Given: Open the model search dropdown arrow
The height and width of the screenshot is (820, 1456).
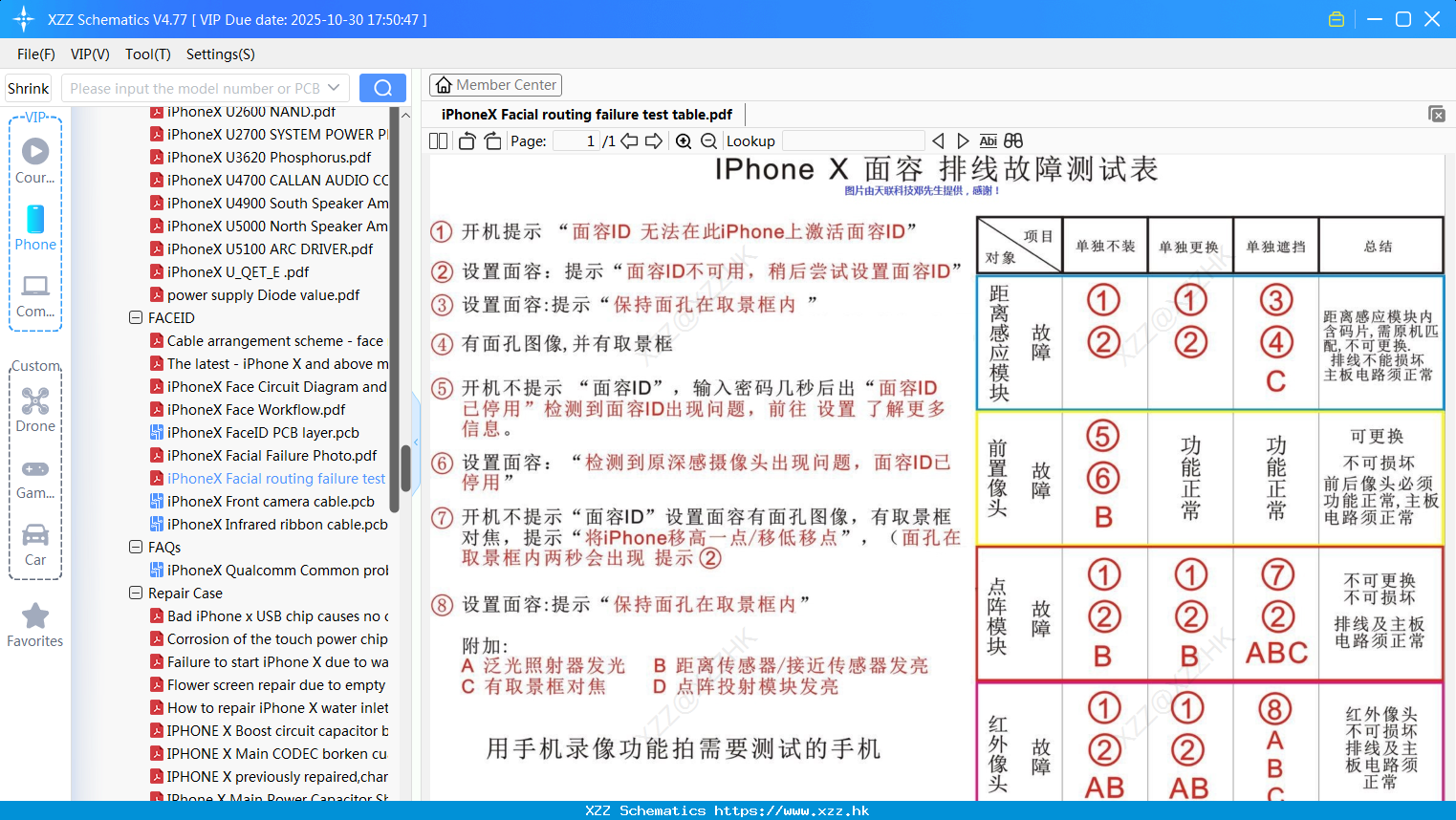Looking at the screenshot, I should coord(334,88).
